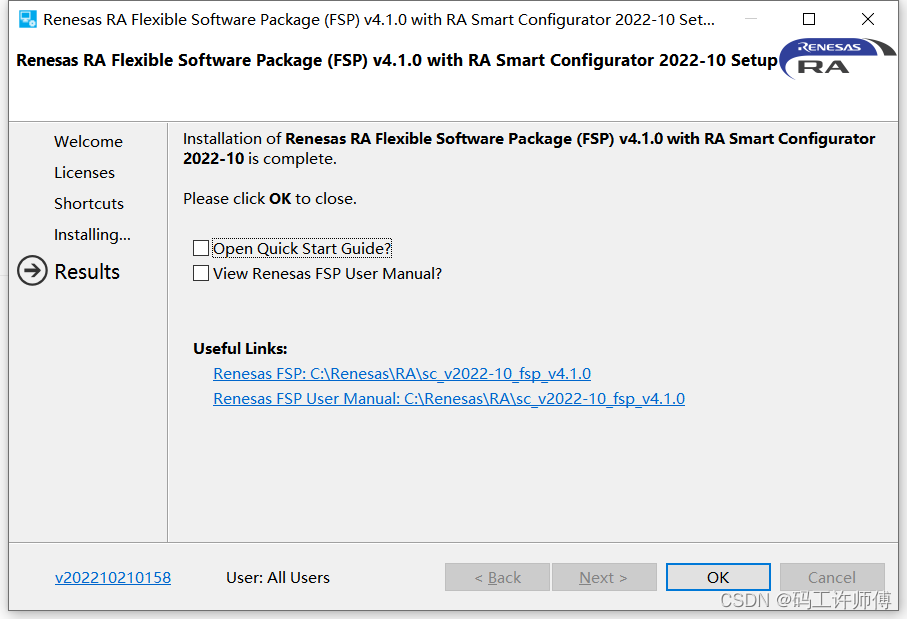Close the setup window

tap(868, 19)
